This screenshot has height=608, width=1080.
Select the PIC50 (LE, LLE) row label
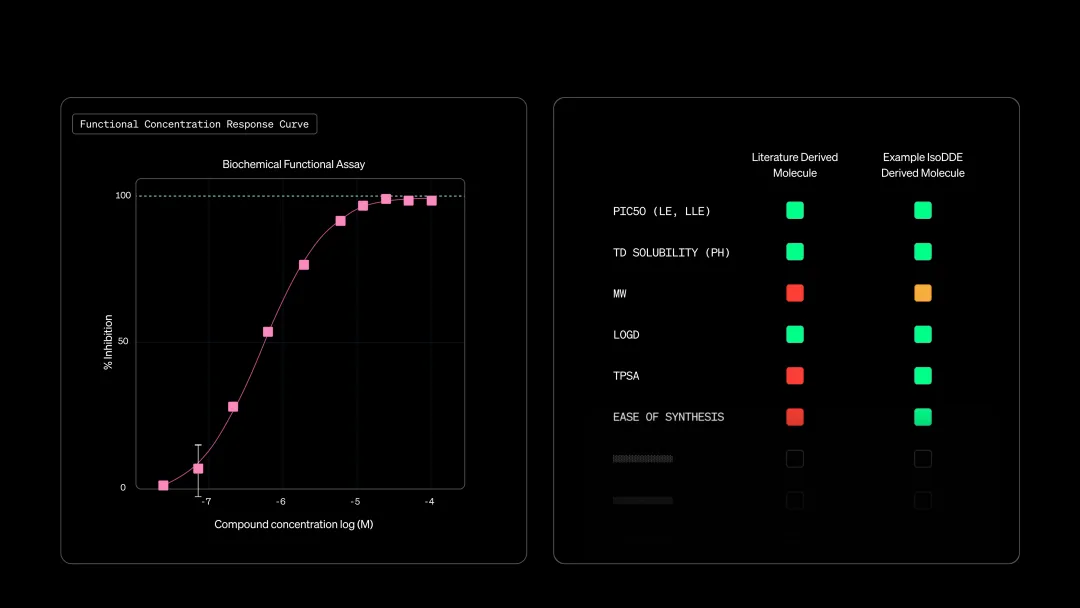661,211
